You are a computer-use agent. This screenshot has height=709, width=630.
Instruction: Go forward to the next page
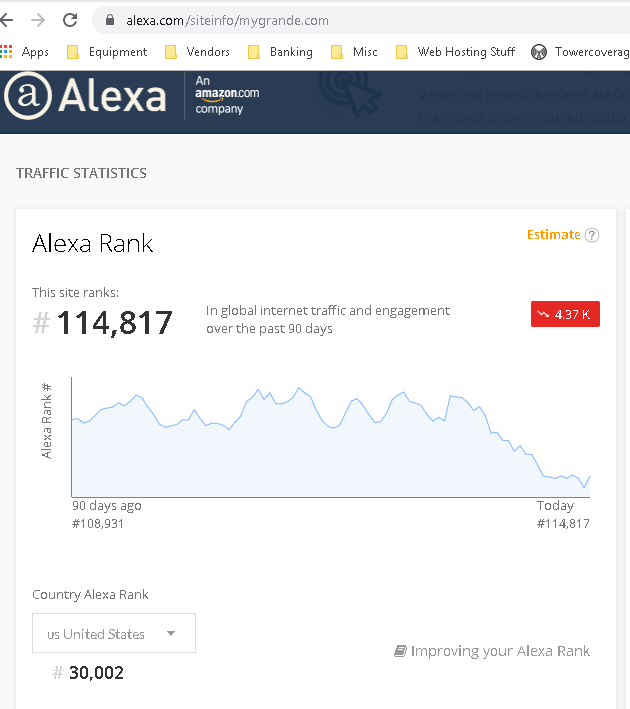click(x=38, y=20)
